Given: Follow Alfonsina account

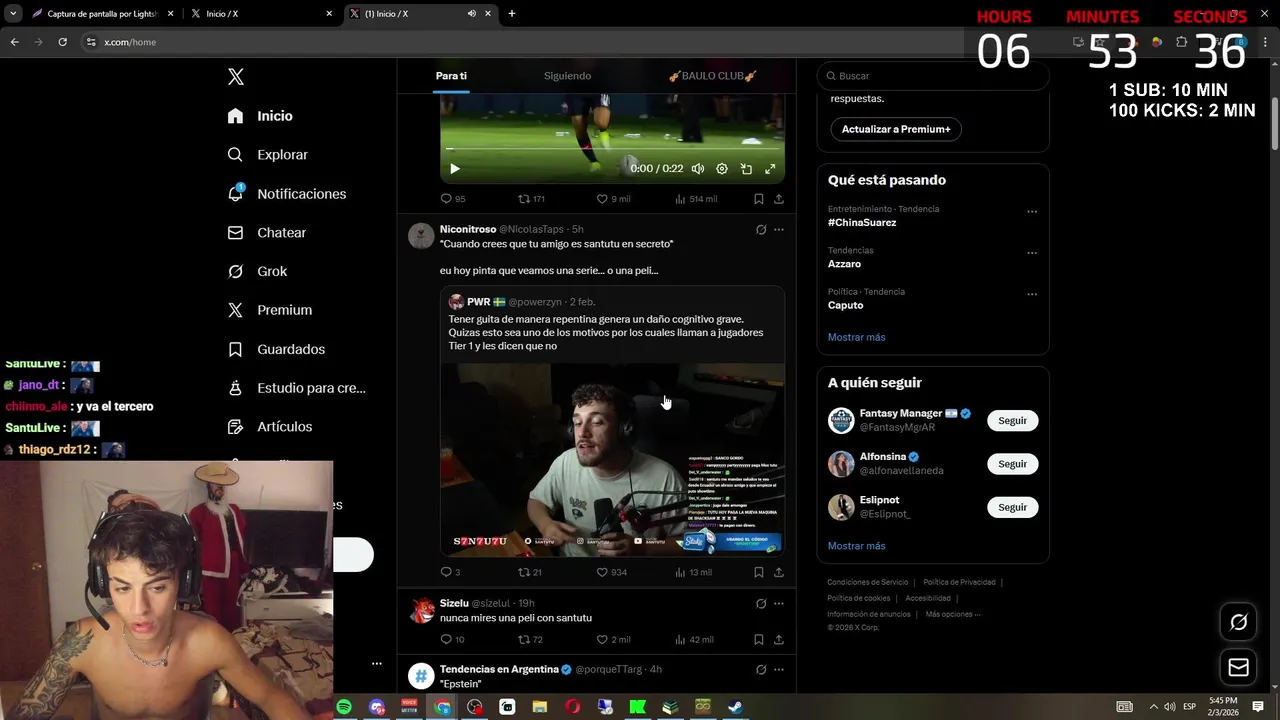Looking at the screenshot, I should click(1012, 464).
